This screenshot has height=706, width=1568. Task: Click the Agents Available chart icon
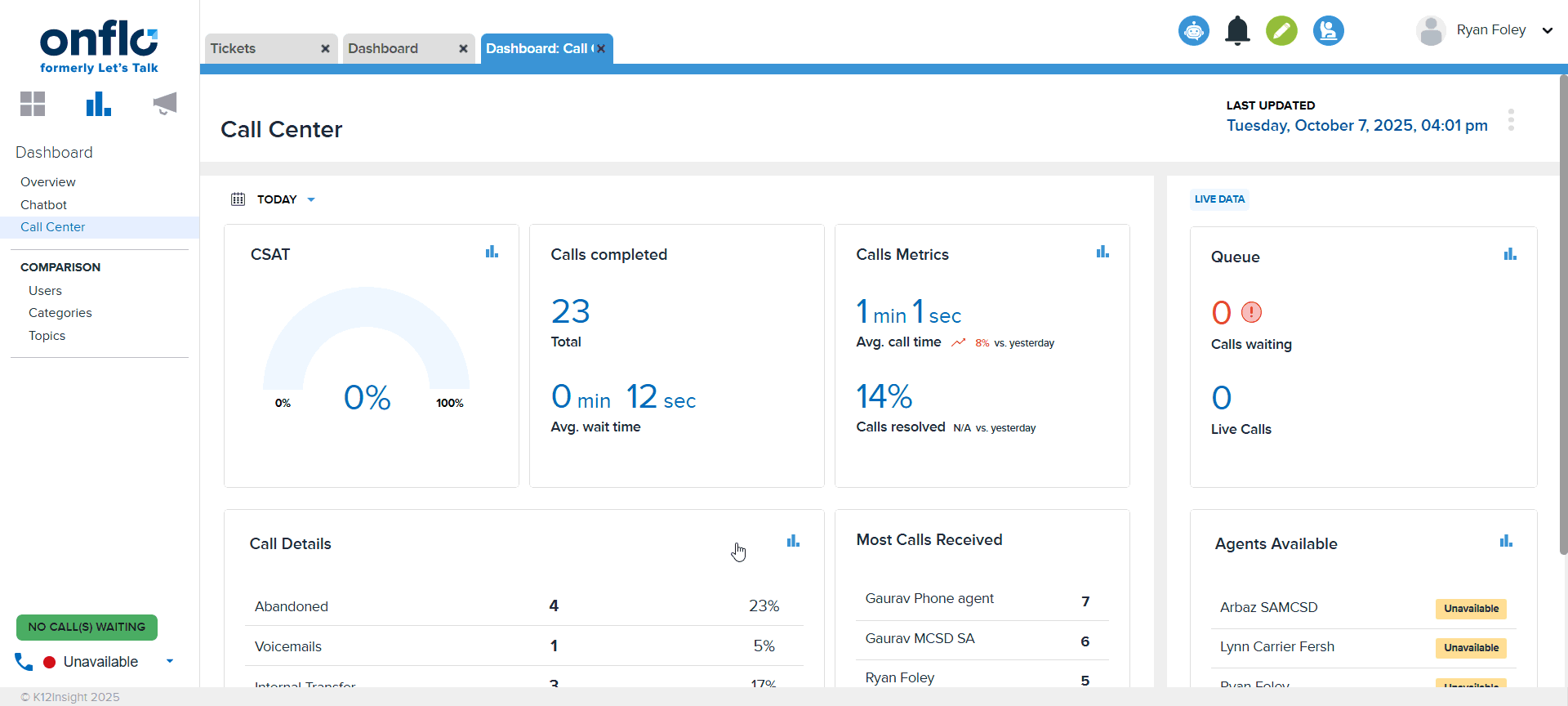[1506, 541]
